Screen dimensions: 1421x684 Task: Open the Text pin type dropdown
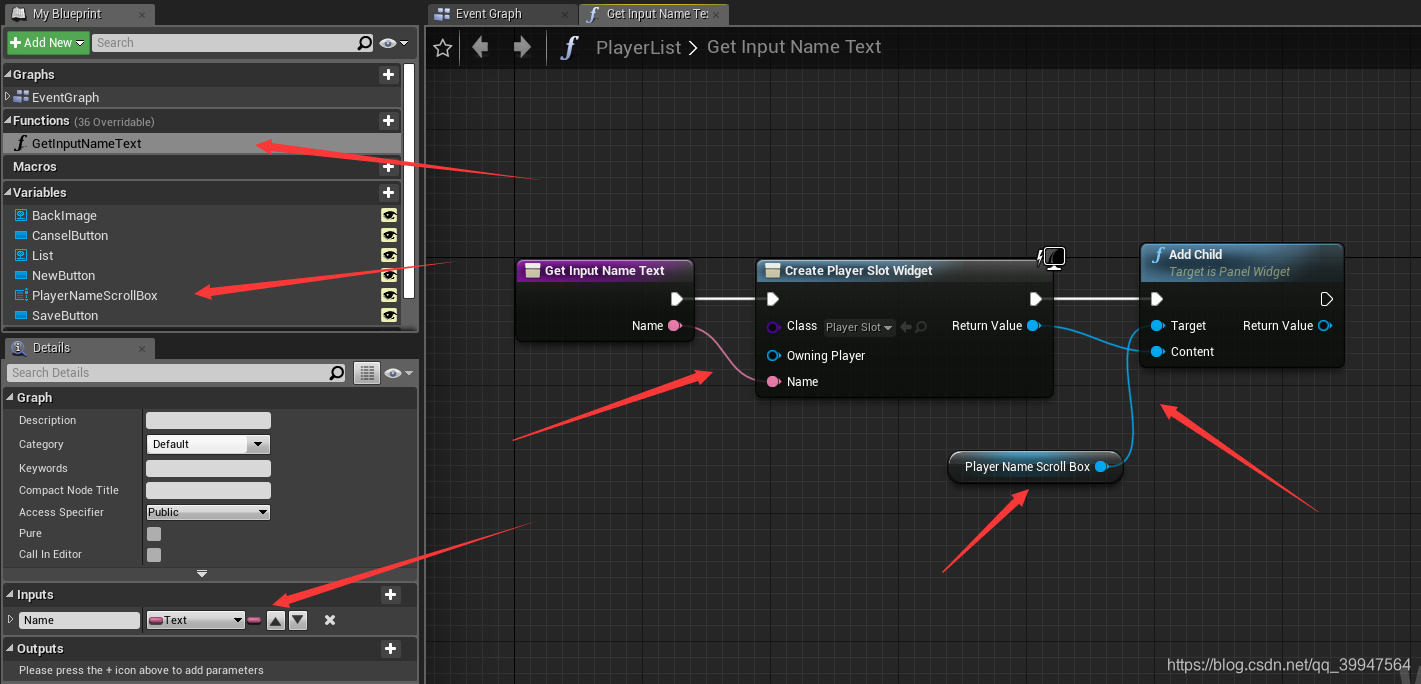click(196, 620)
